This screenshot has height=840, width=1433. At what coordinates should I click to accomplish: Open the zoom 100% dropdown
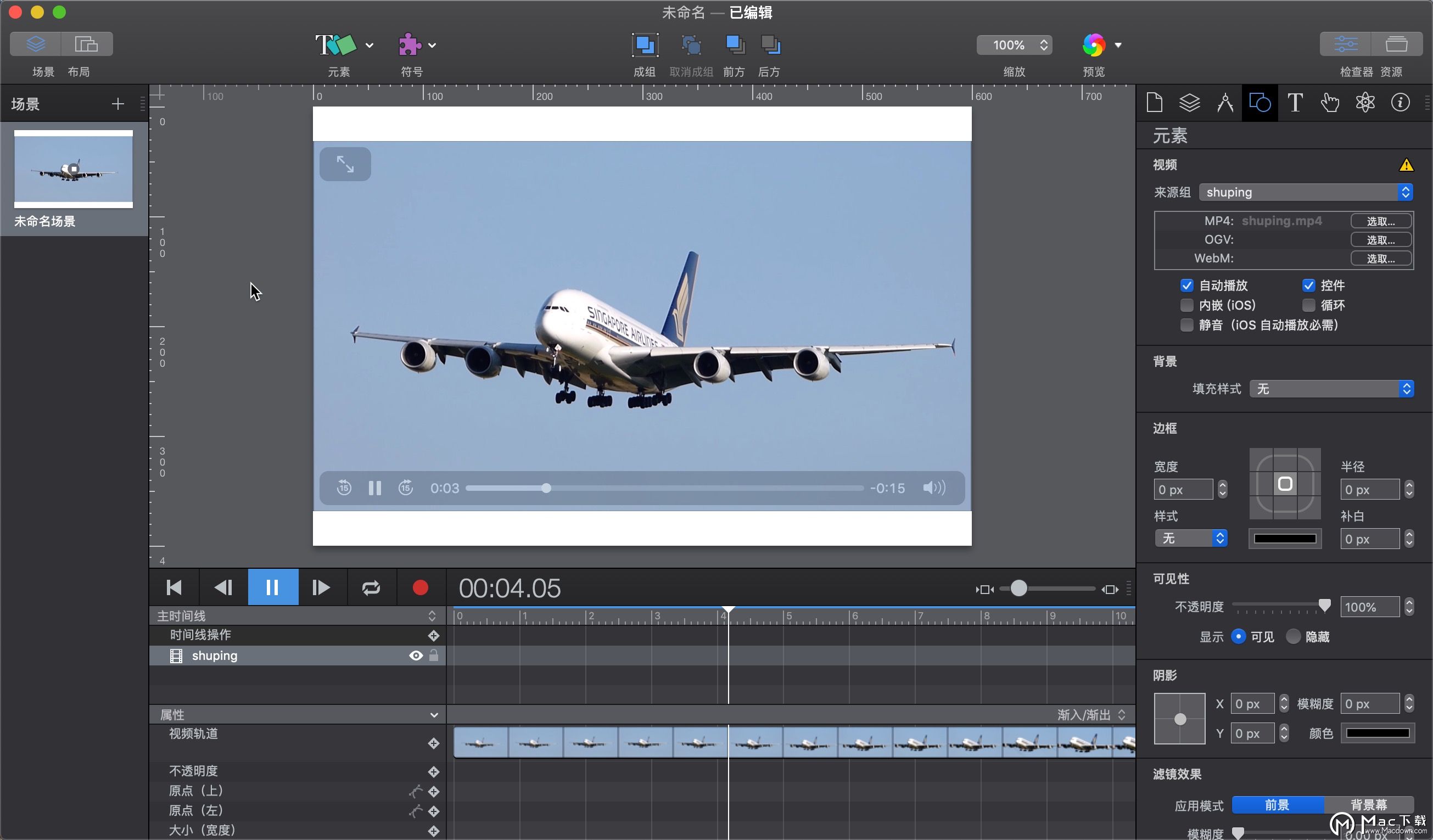click(1014, 45)
